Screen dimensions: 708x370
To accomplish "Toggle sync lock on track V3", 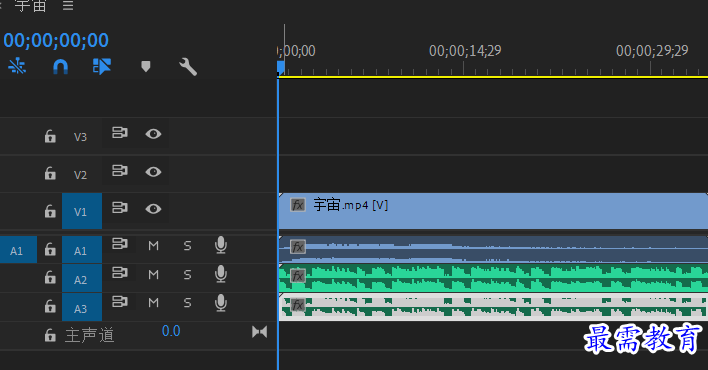I will click(120, 133).
